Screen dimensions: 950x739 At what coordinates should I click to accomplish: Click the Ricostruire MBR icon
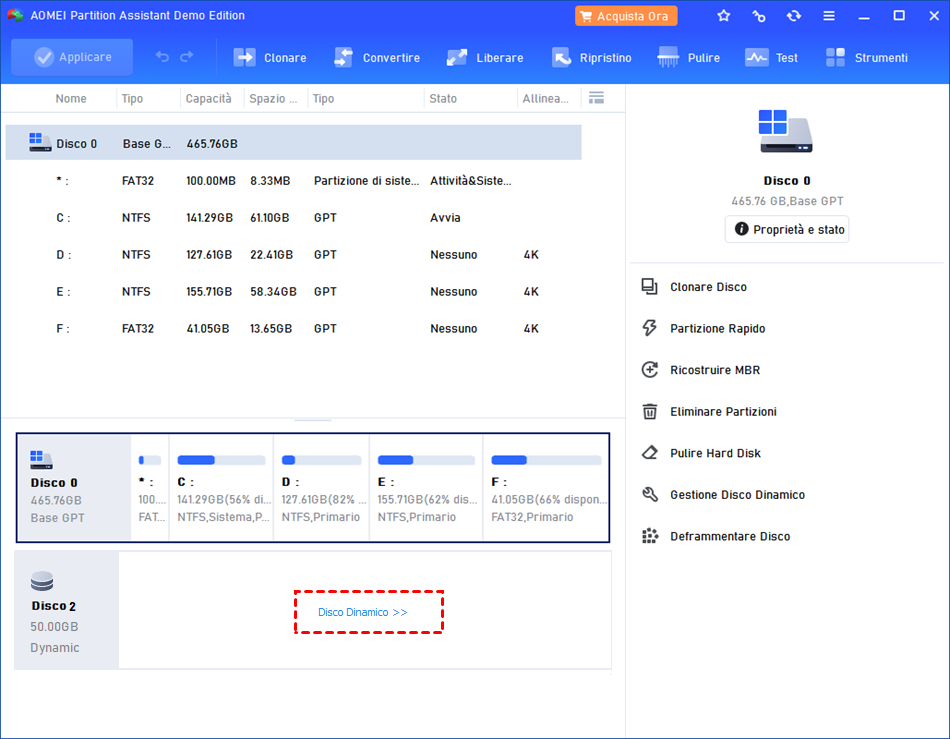(649, 370)
